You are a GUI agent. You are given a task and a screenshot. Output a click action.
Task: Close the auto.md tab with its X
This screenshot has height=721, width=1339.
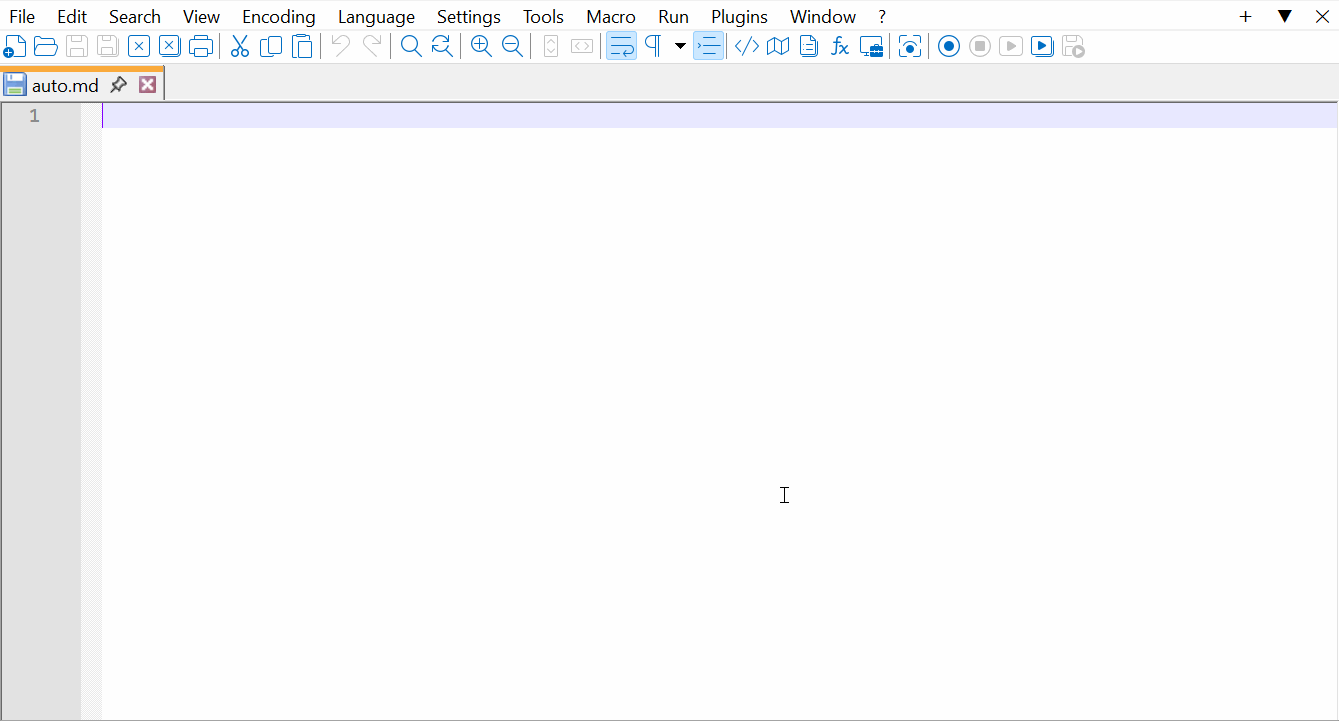tap(147, 85)
